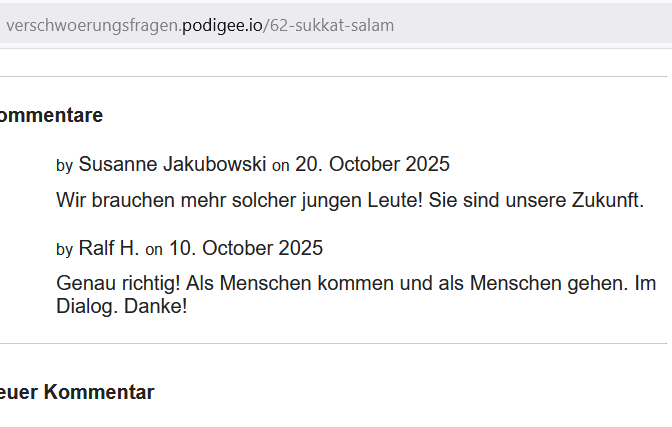Image resolution: width=672 pixels, height=427 pixels.
Task: Click the comment starting "Genau richtig!"
Action: point(355,284)
